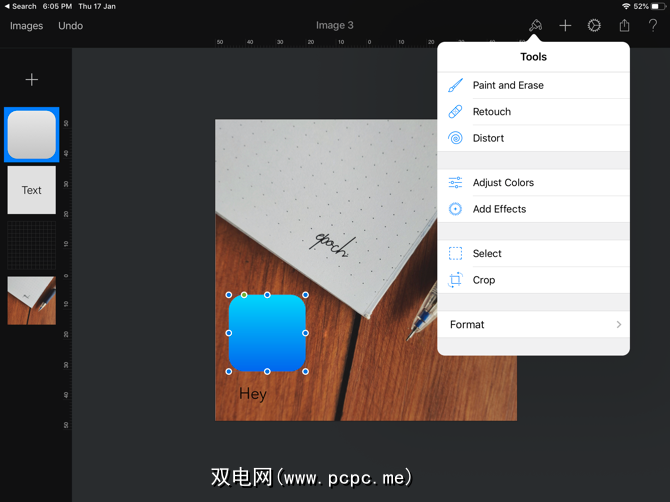Tap the 6:05 PM clock
The image size is (670, 502).
tap(57, 6)
